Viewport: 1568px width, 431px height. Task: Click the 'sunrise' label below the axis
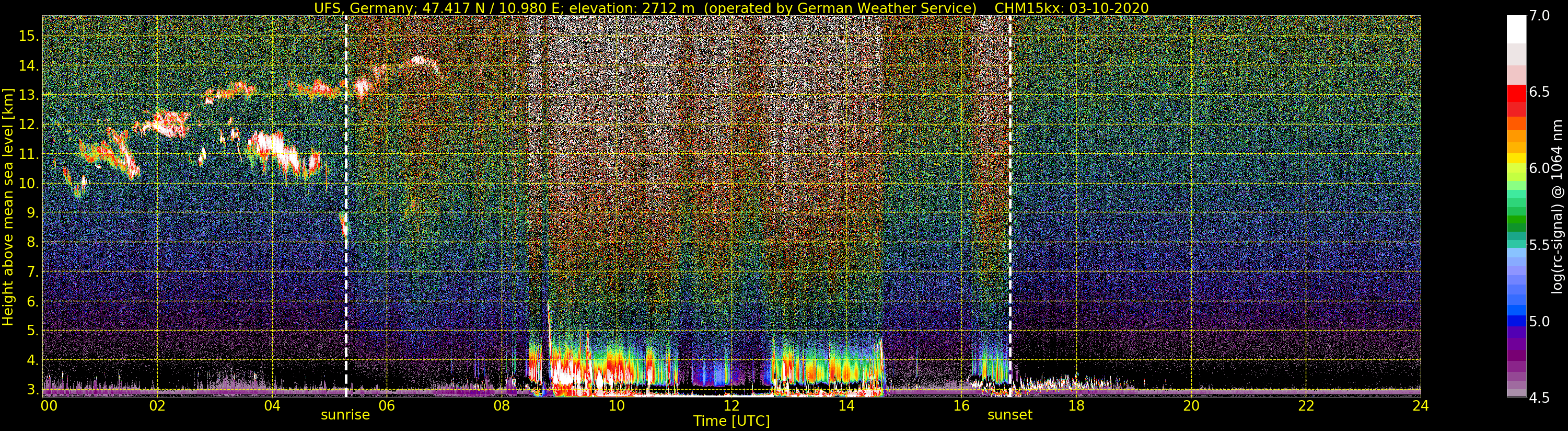[x=345, y=415]
